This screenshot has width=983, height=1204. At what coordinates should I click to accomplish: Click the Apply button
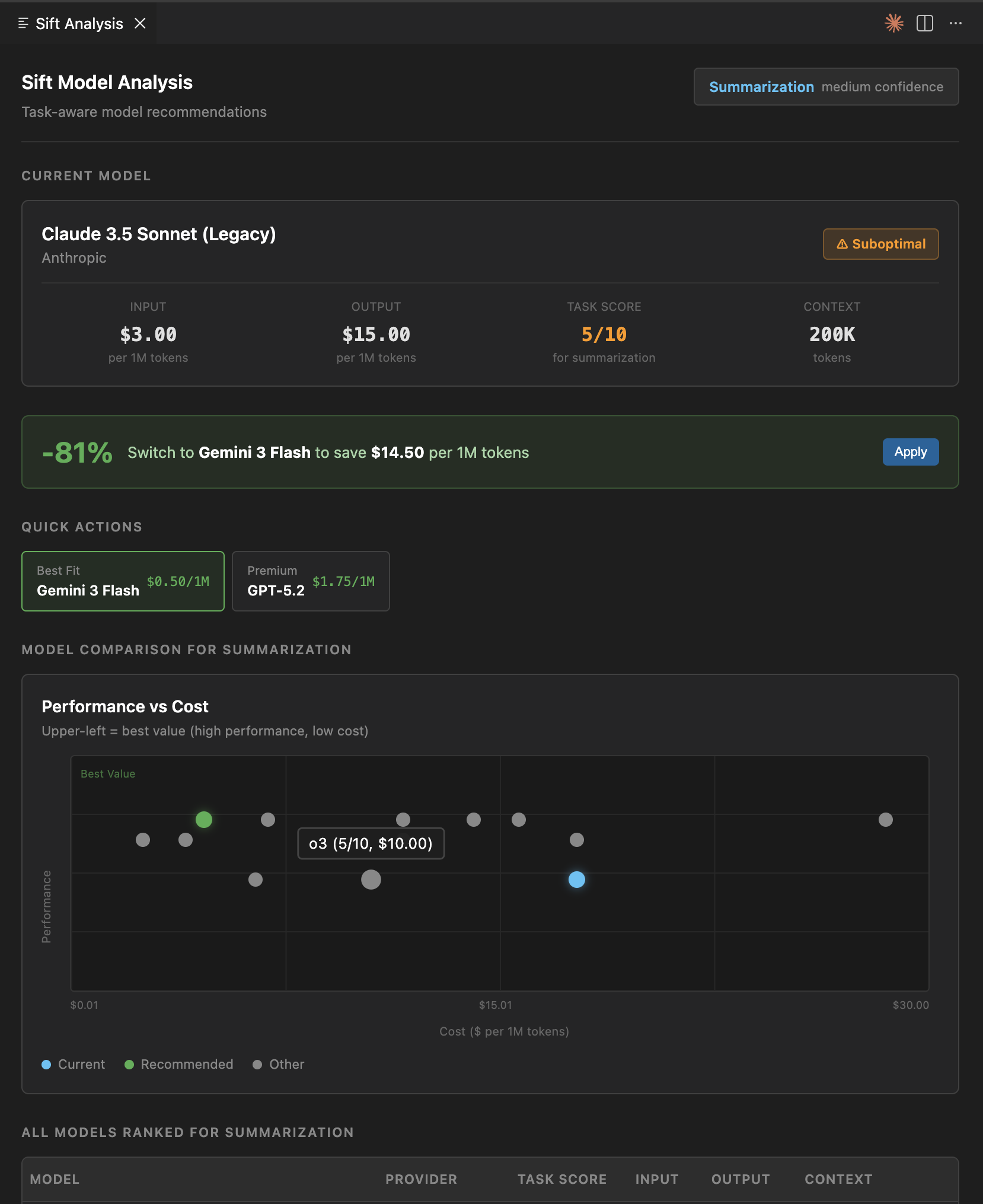[x=910, y=452]
